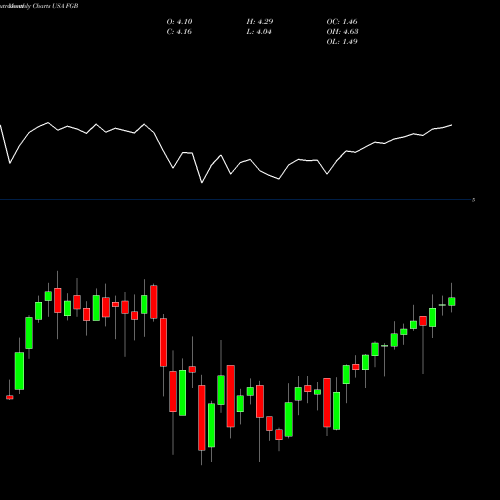Image resolution: width=500 pixels, height=500 pixels.
Task: Click the first small red candlestick on the left
Action: (x=10, y=397)
